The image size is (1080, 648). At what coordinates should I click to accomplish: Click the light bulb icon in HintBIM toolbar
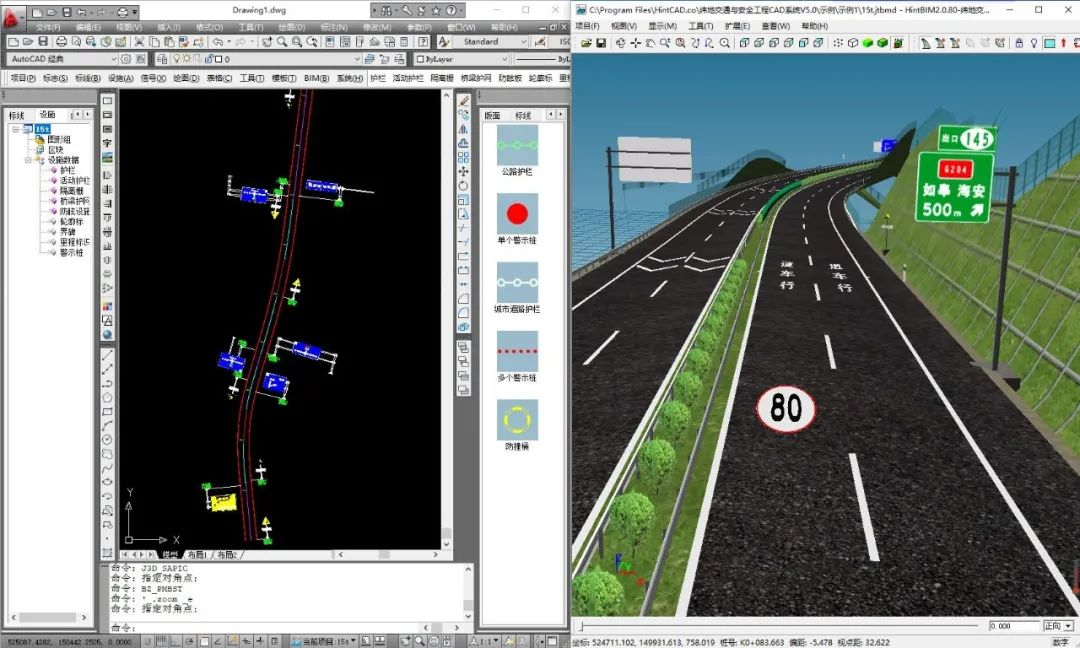[1034, 43]
